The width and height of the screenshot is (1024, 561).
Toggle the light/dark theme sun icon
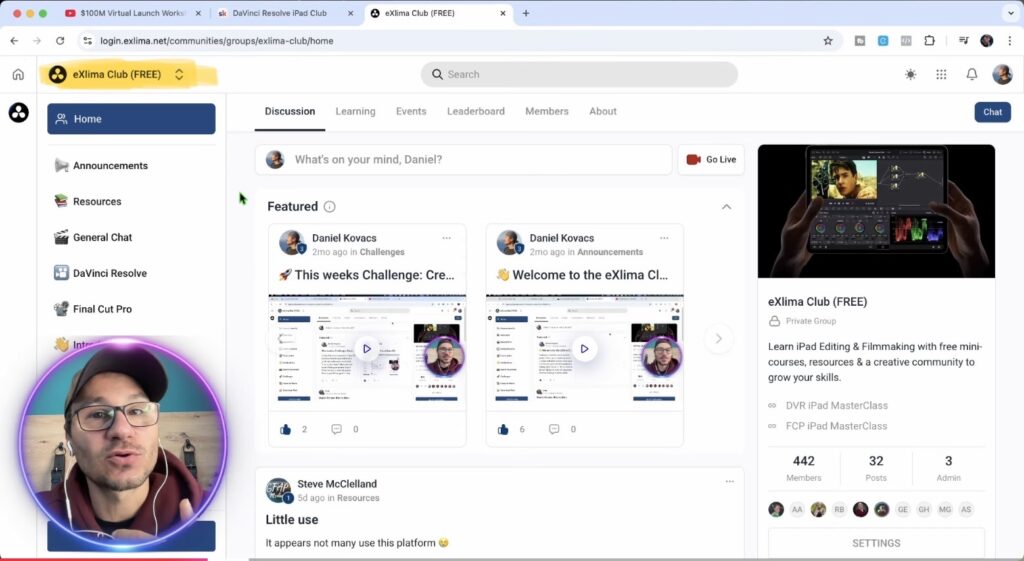click(910, 74)
